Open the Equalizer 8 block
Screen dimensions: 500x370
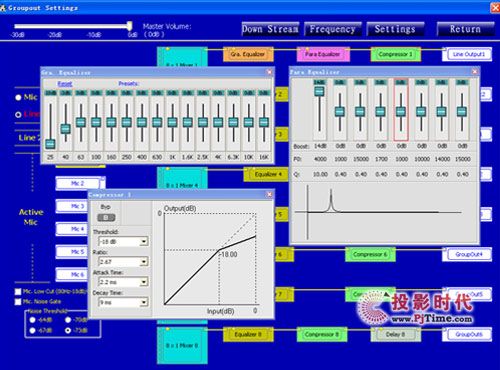pyautogui.click(x=248, y=334)
